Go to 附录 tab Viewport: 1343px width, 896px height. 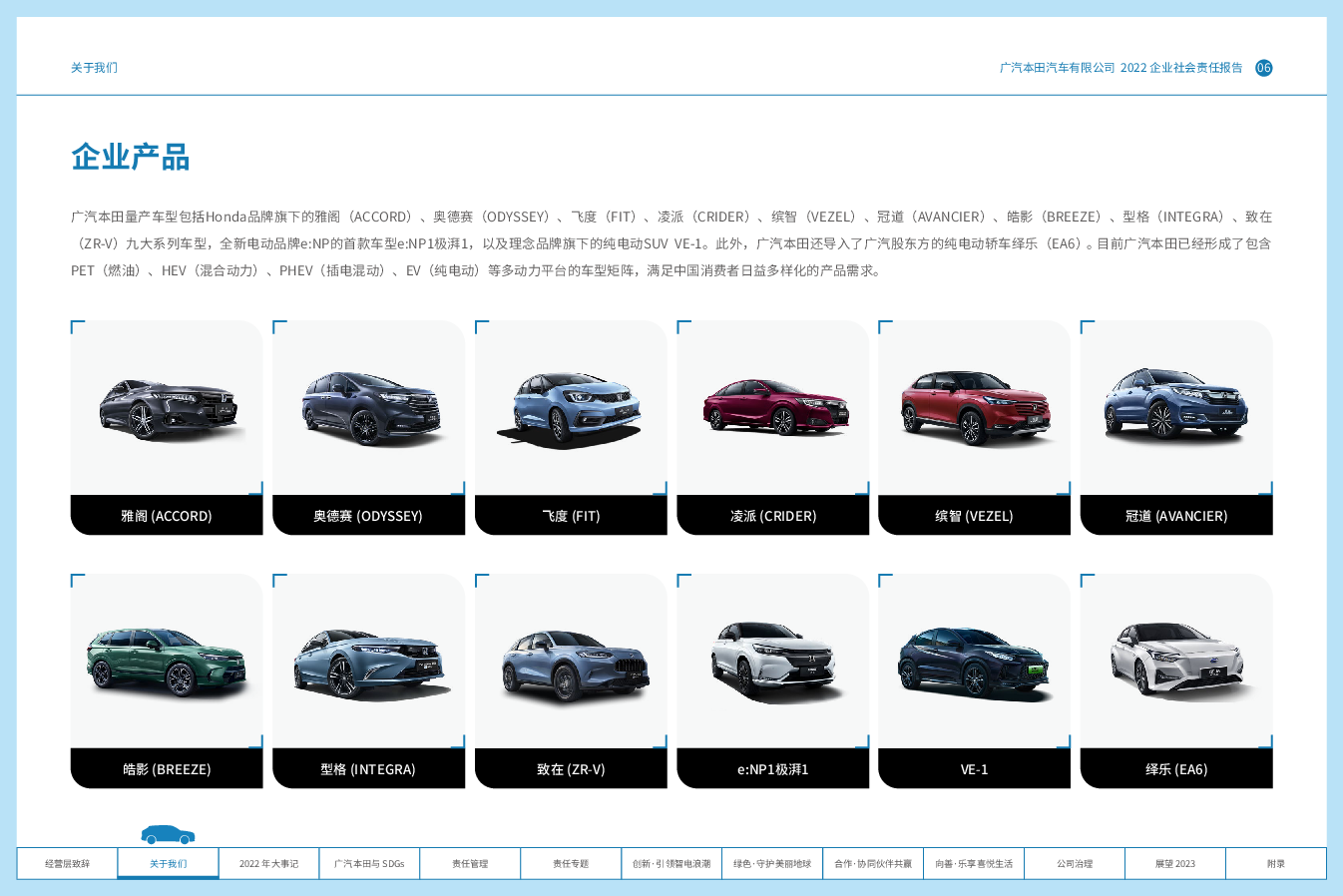coord(1276,864)
